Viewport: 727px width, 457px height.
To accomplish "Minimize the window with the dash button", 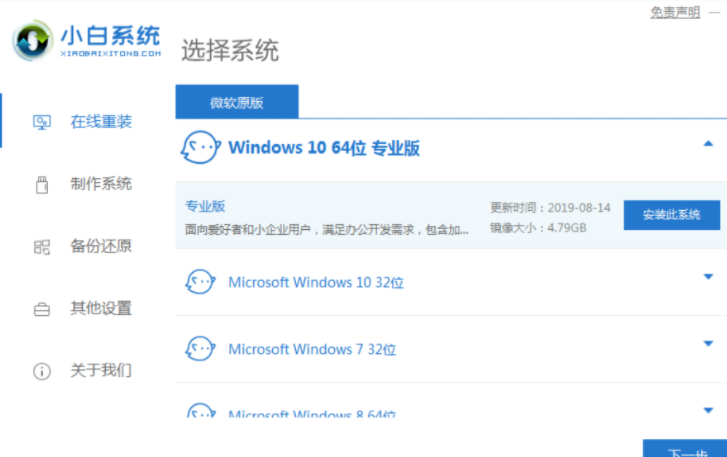I will tap(714, 13).
